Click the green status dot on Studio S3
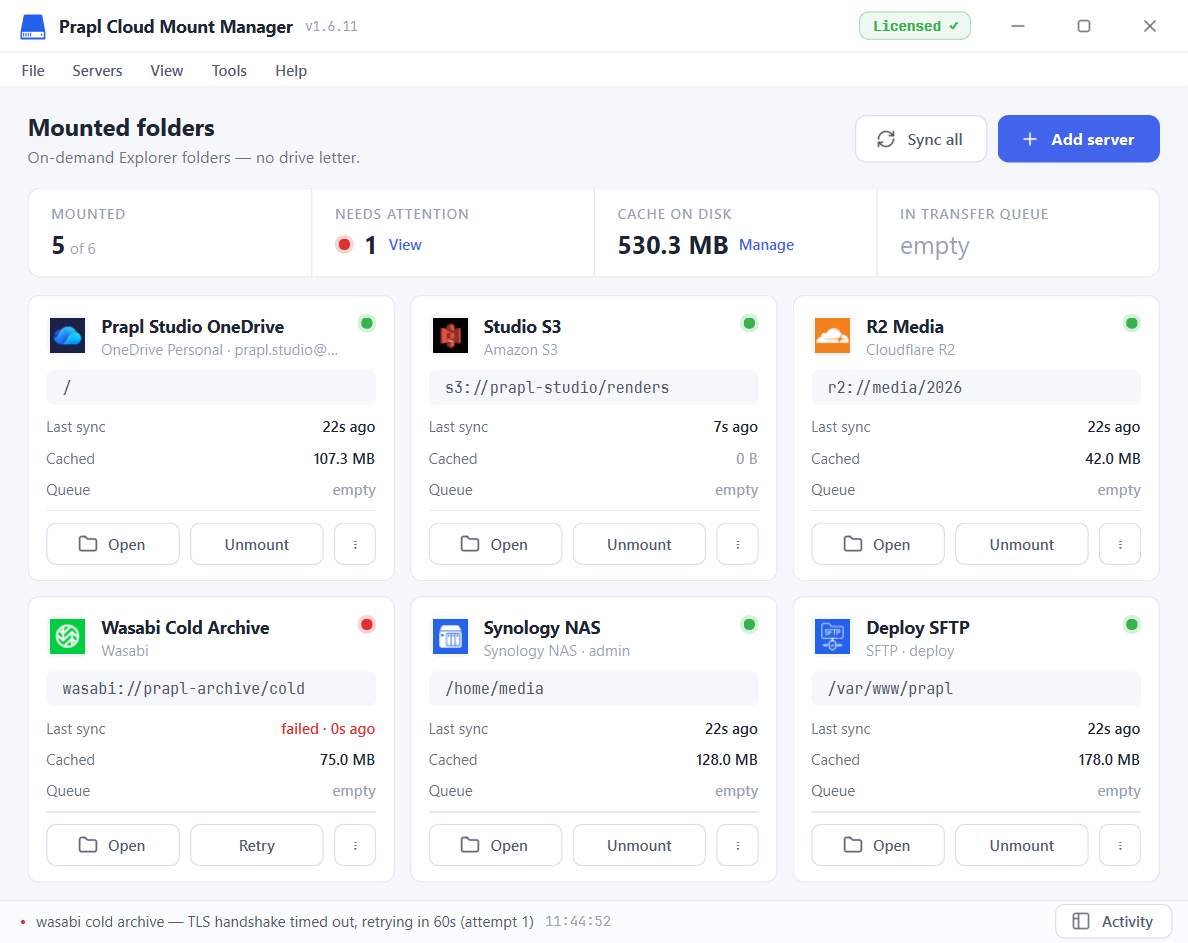Image resolution: width=1188 pixels, height=943 pixels. pyautogui.click(x=749, y=323)
